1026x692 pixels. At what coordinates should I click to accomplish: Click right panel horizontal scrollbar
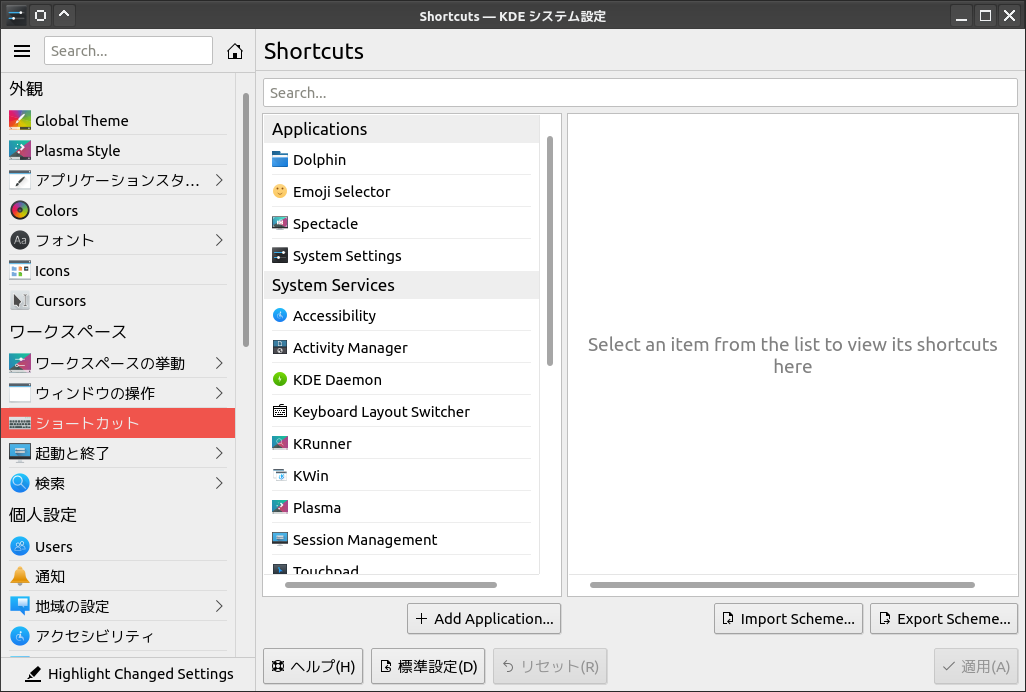tap(782, 585)
